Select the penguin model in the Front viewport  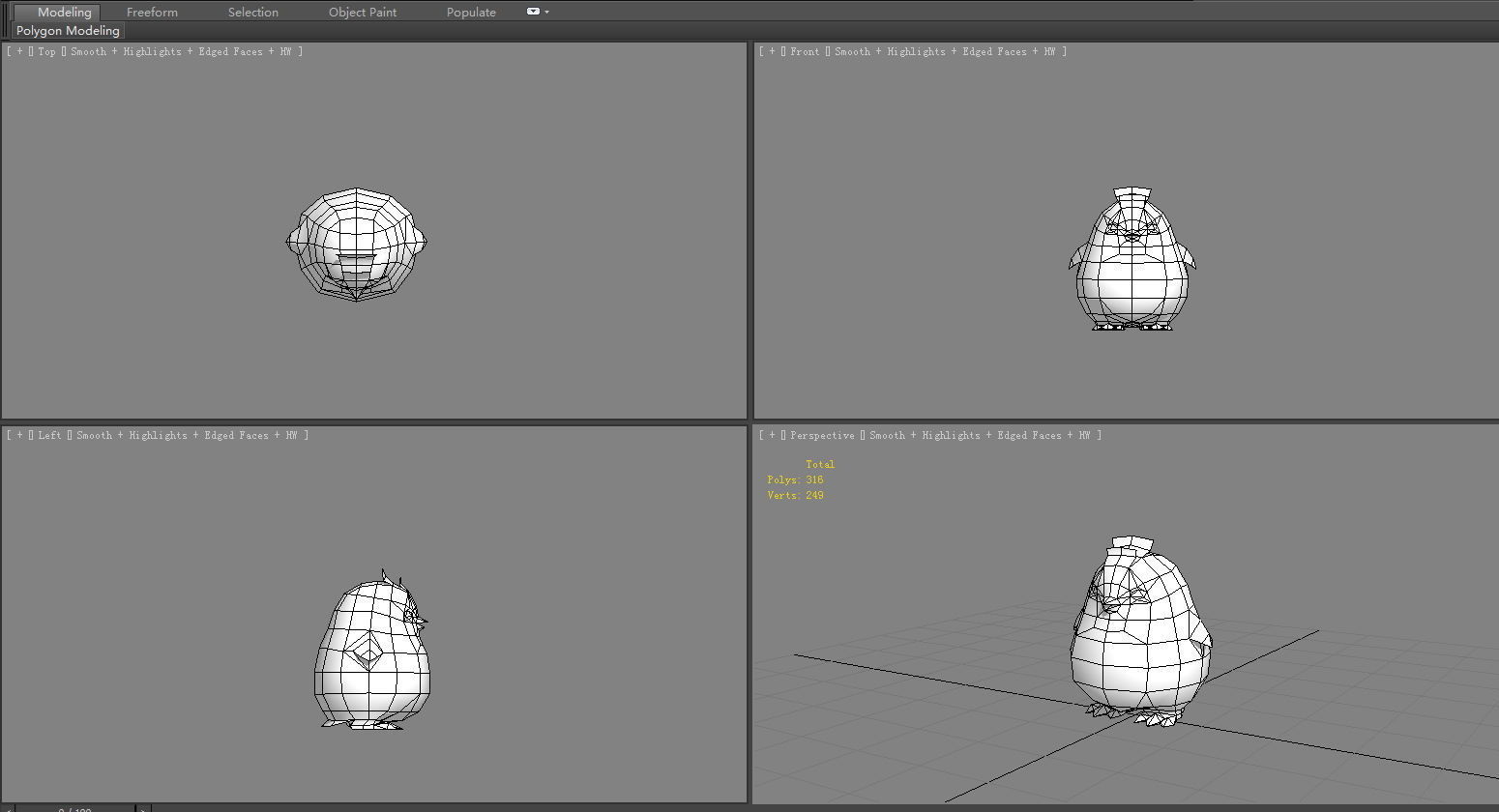coord(1132,259)
